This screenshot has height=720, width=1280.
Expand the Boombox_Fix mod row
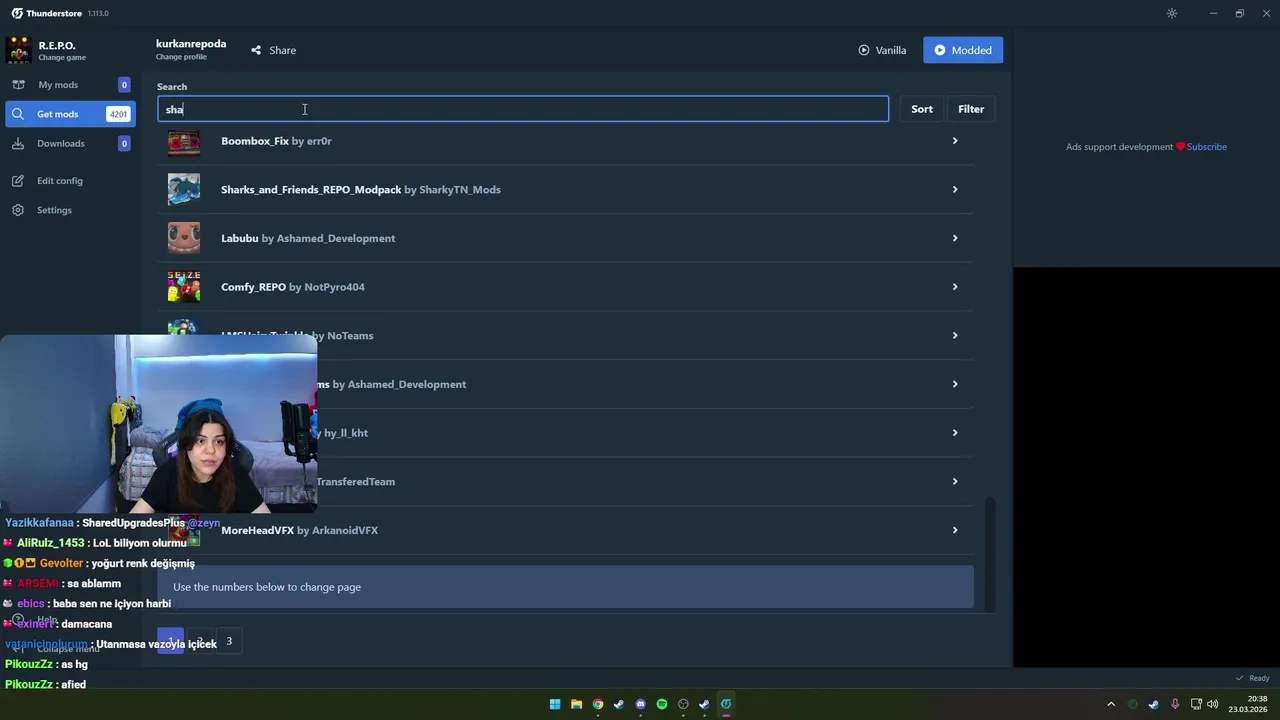(x=955, y=141)
